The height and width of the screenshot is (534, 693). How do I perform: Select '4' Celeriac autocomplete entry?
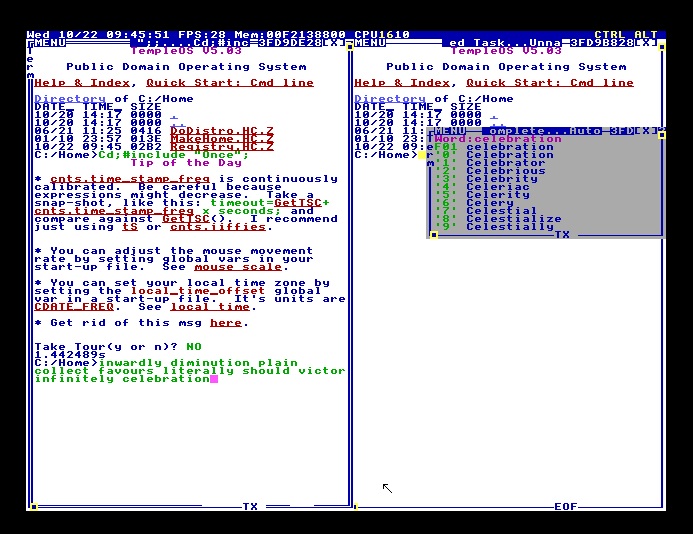(482, 187)
